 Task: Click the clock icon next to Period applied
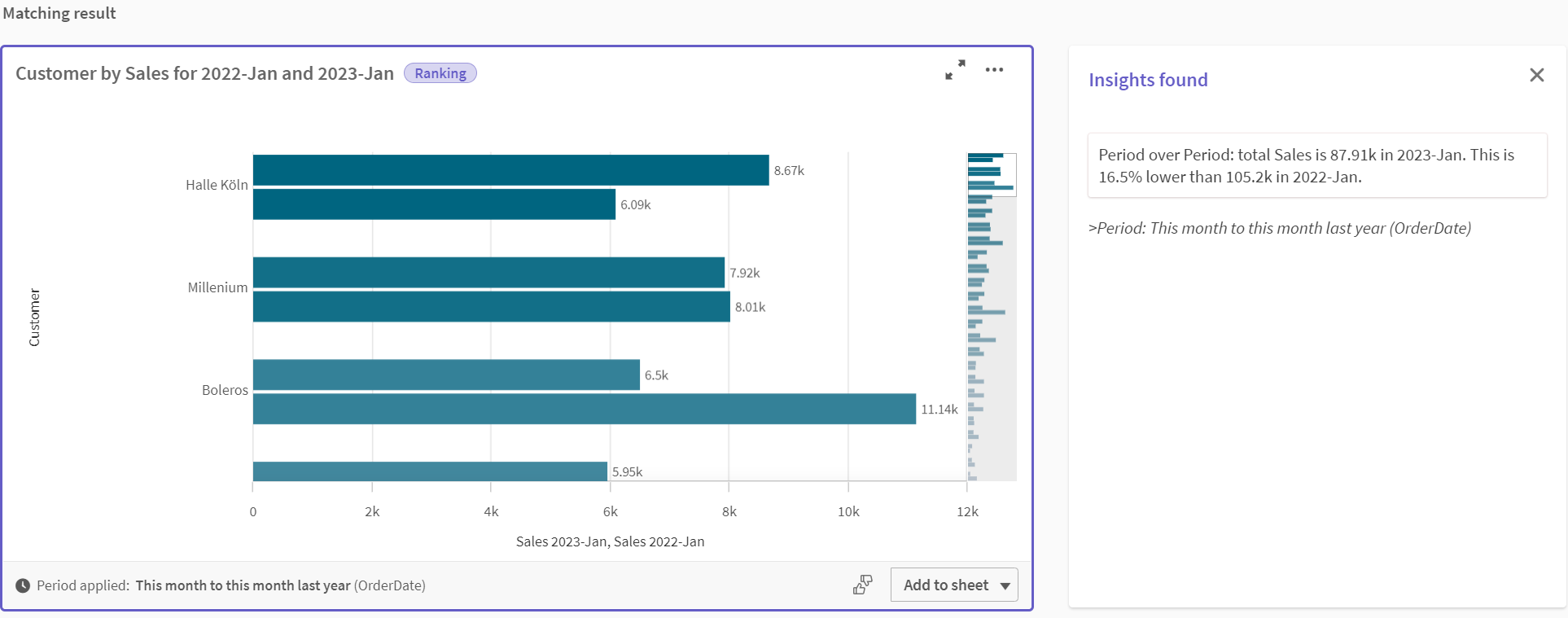[x=24, y=585]
